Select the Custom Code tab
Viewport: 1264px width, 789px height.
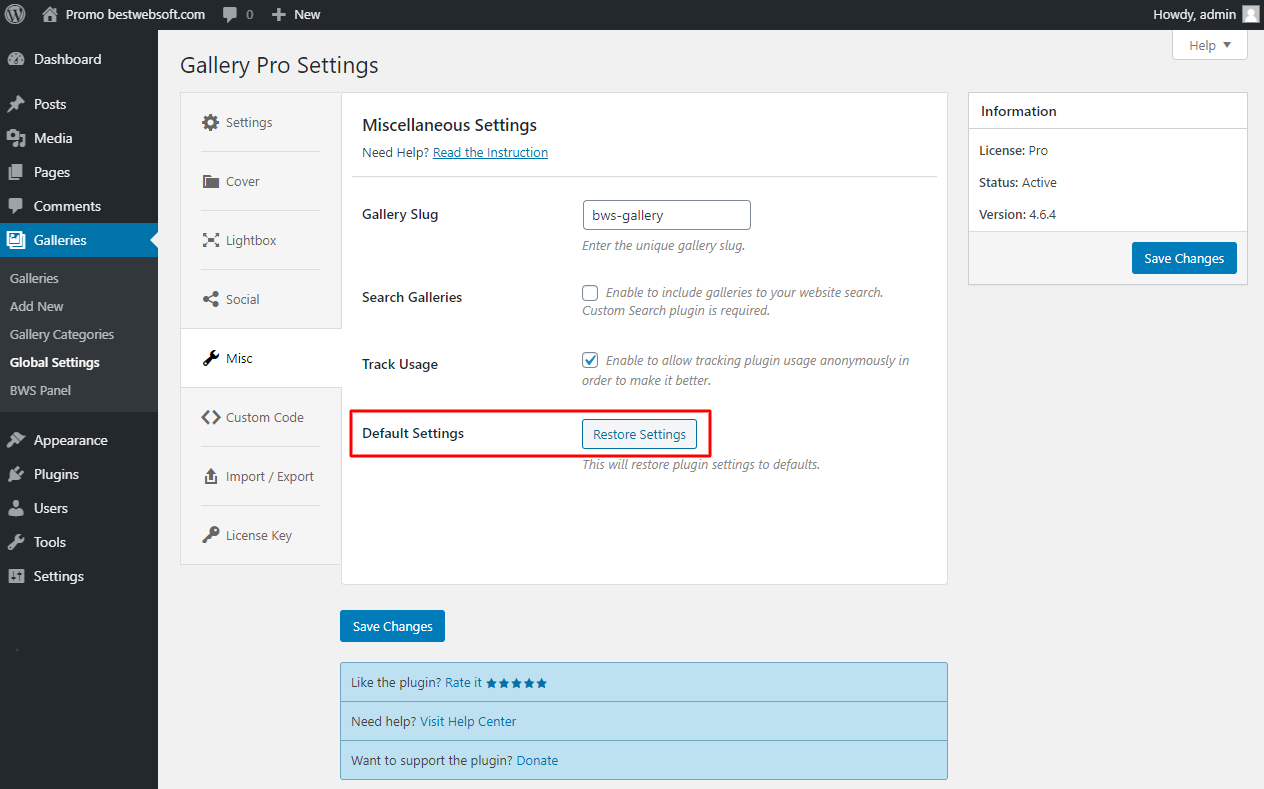coord(260,417)
